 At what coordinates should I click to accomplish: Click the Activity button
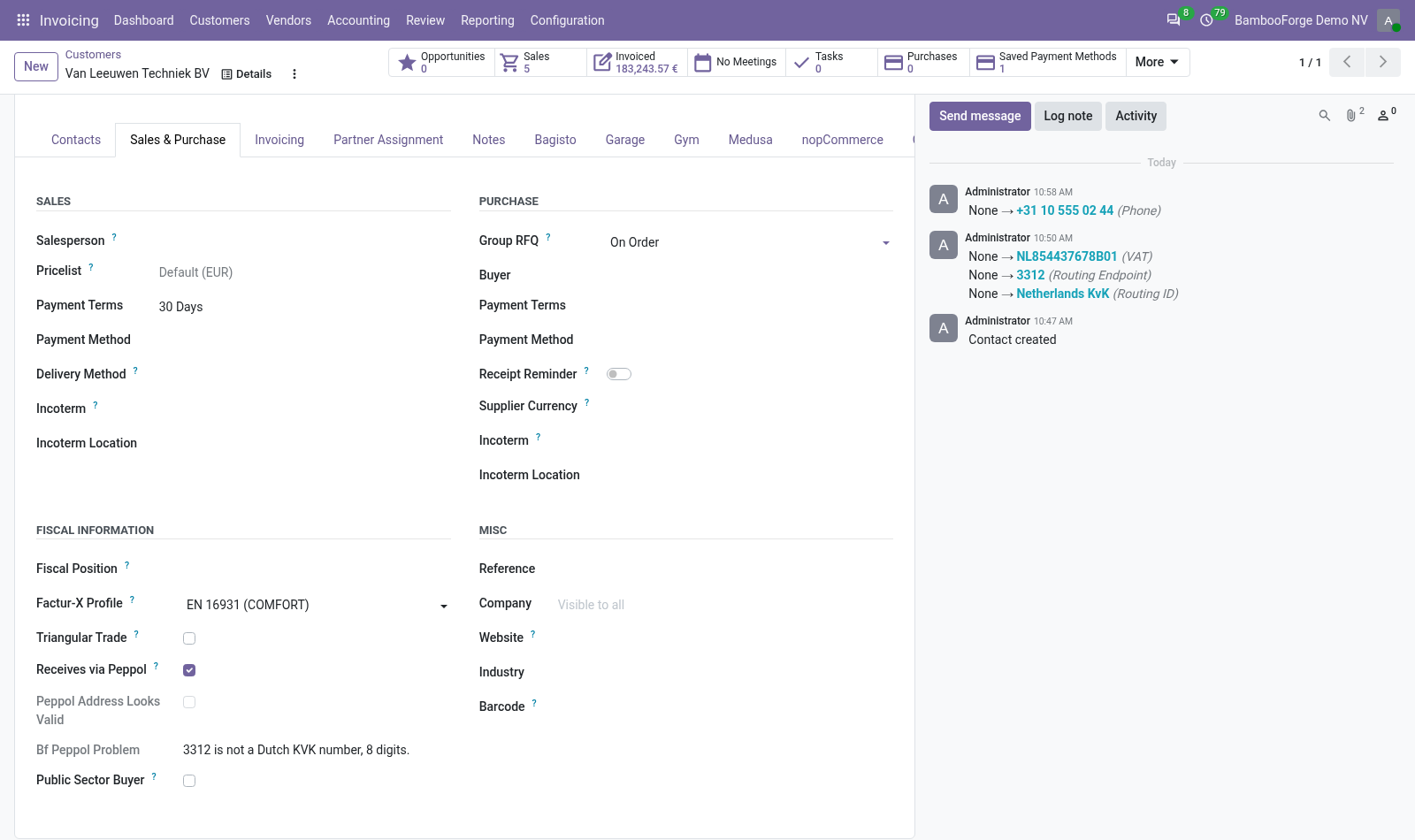[1136, 116]
